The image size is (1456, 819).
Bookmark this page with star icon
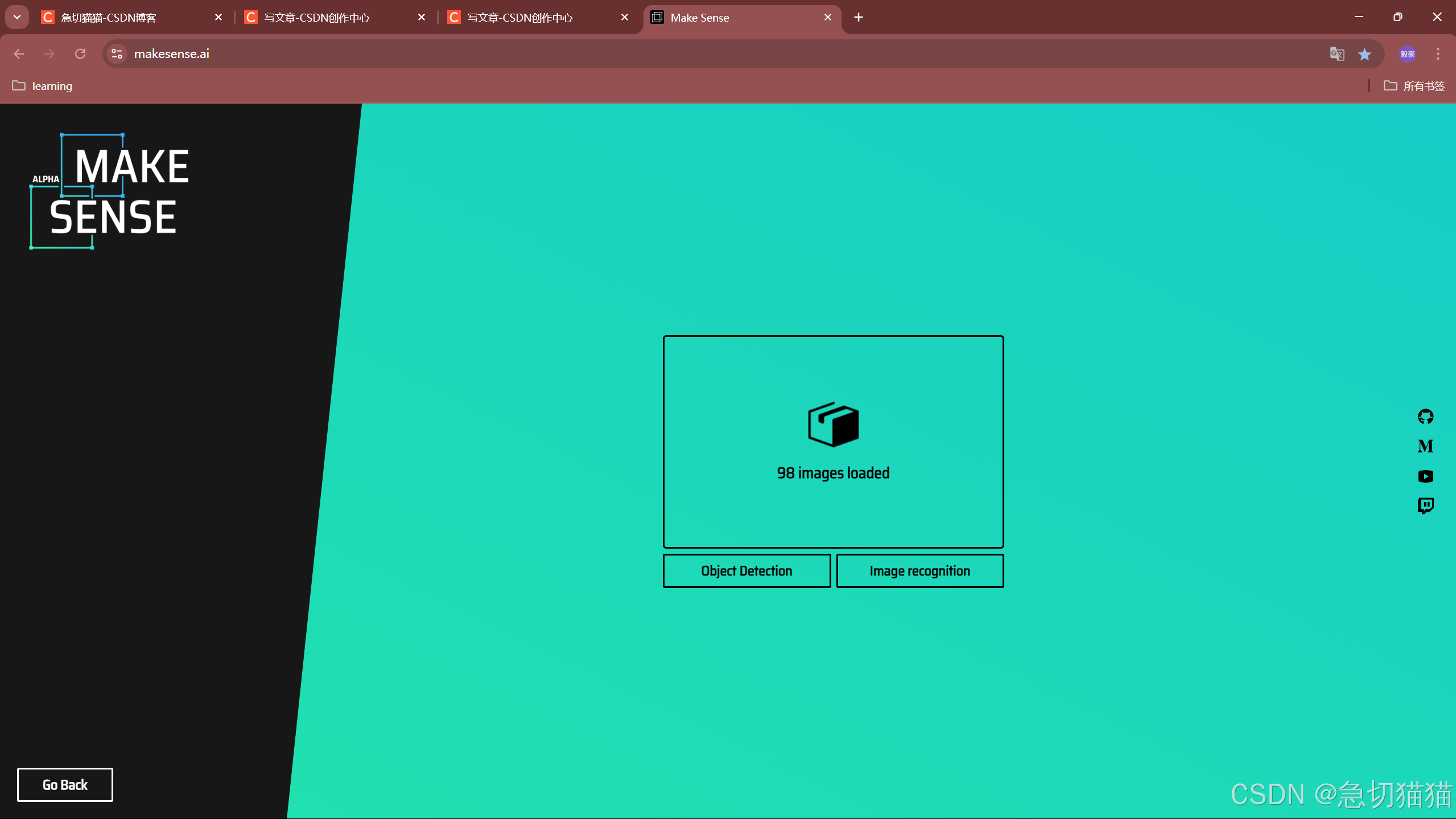point(1364,54)
